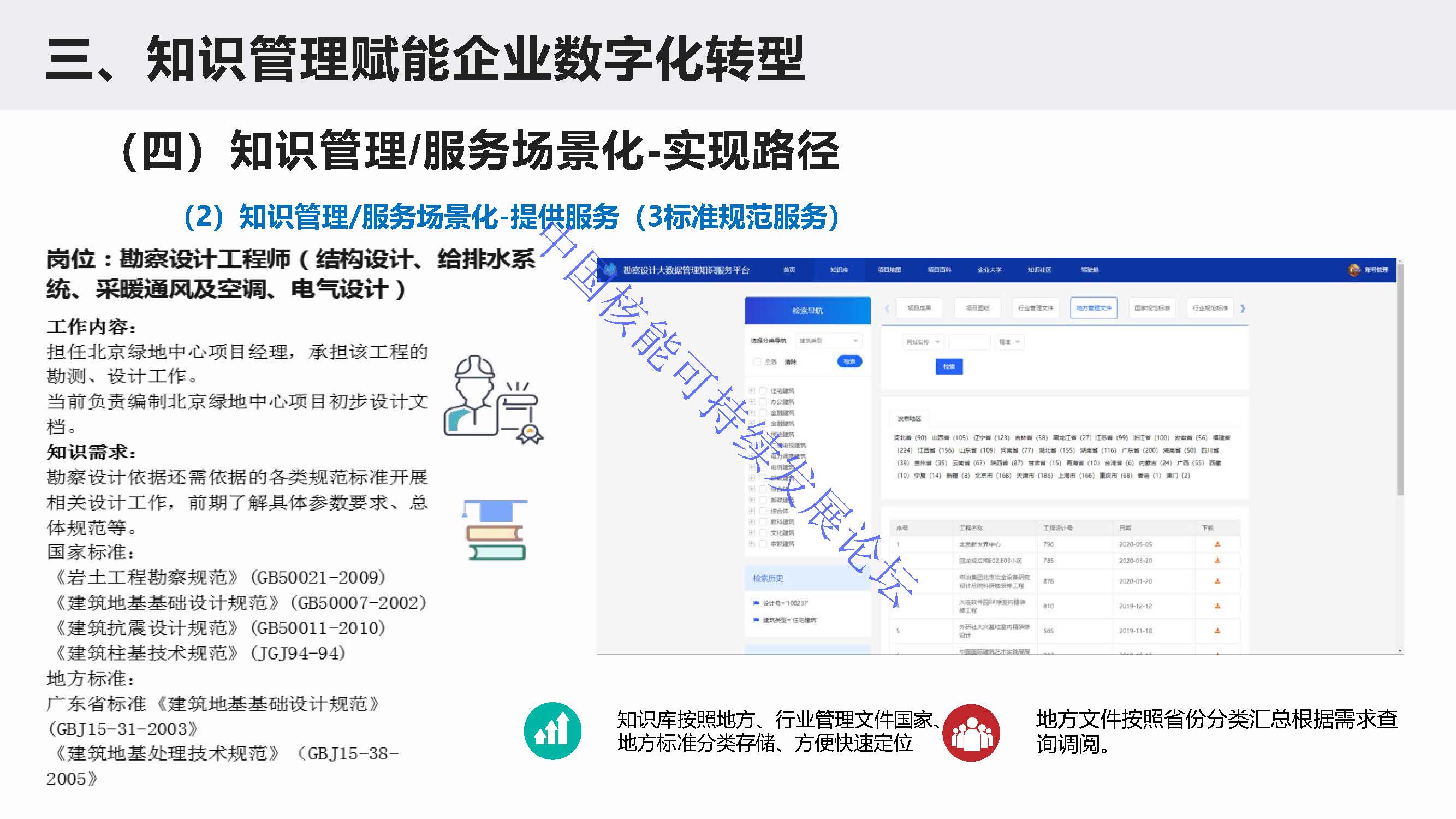The image size is (1456, 819).
Task: Click the 账号管理 user avatar icon
Action: pos(1354,270)
